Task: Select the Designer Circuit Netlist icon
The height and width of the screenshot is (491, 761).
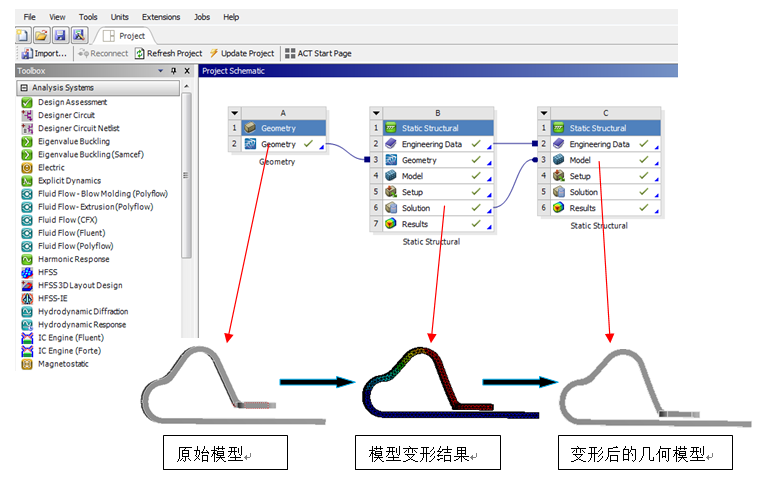Action: [x=27, y=129]
